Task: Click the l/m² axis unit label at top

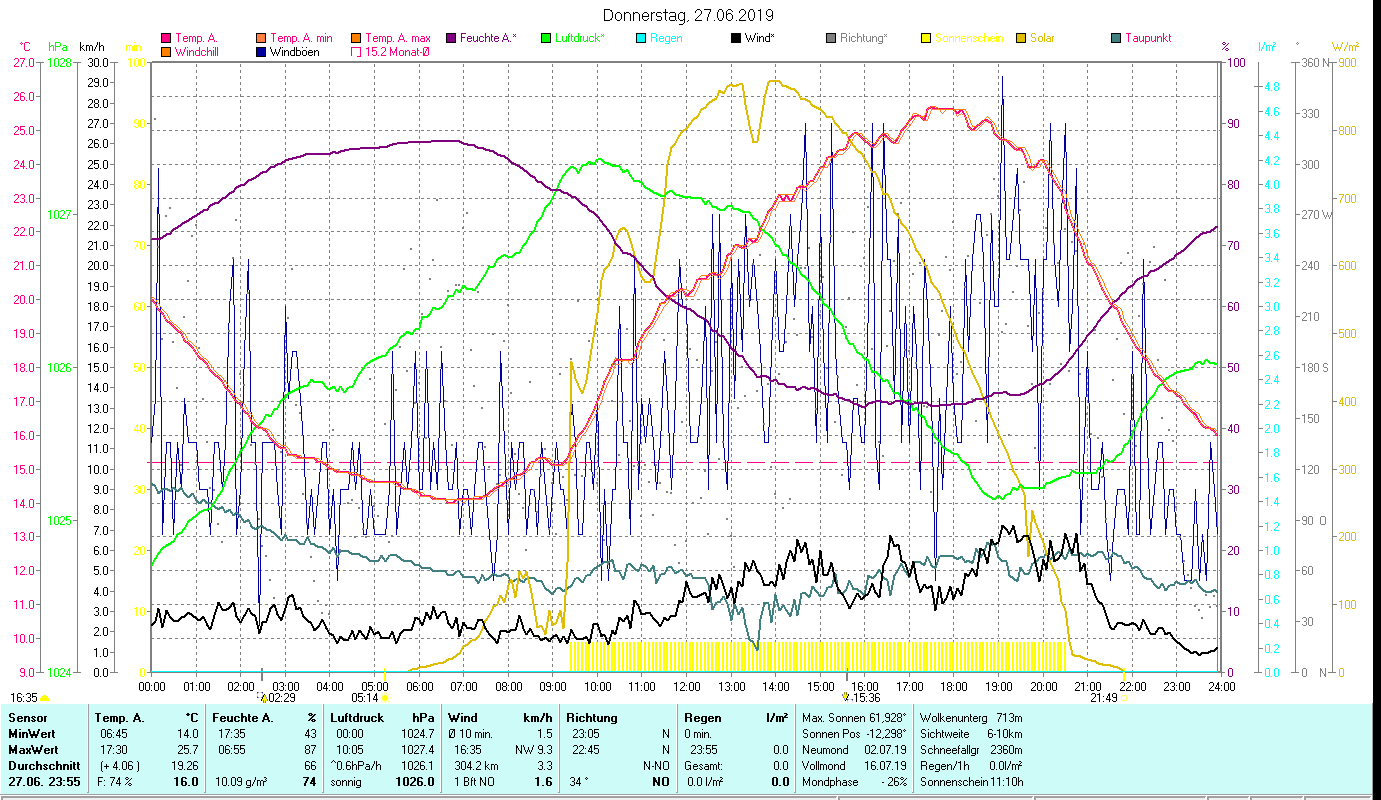Action: pyautogui.click(x=1267, y=47)
